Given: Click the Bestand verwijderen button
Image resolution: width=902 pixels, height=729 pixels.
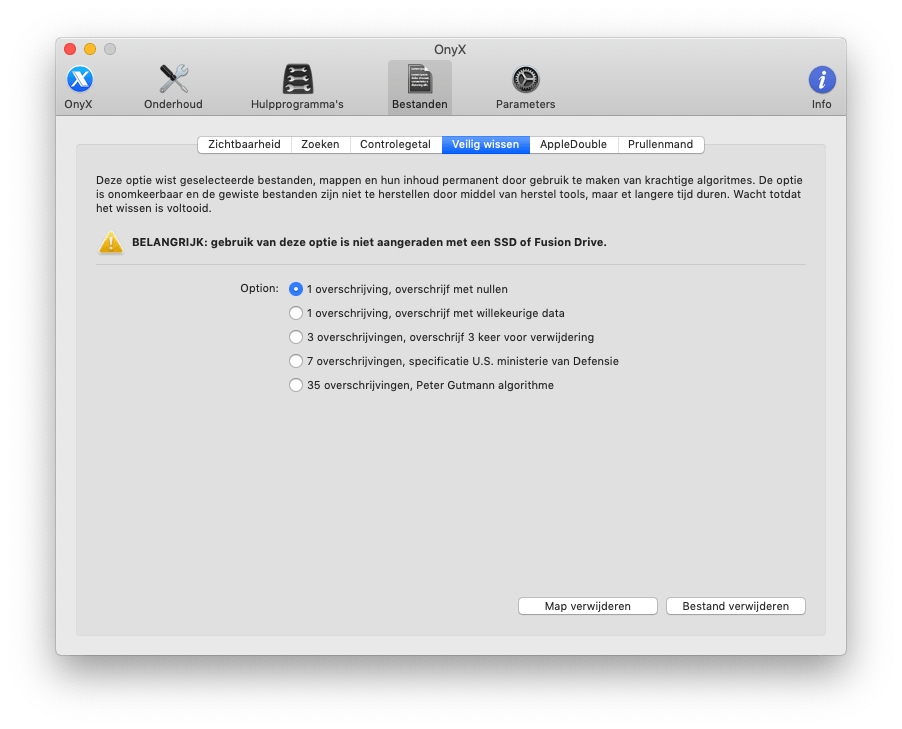Looking at the screenshot, I should (736, 606).
